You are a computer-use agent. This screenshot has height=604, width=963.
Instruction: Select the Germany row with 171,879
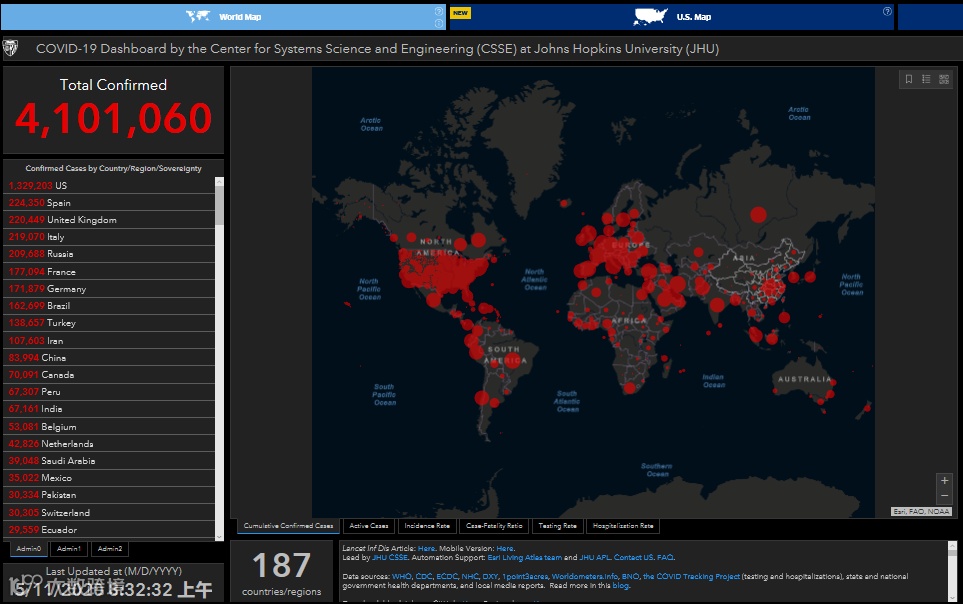(109, 289)
